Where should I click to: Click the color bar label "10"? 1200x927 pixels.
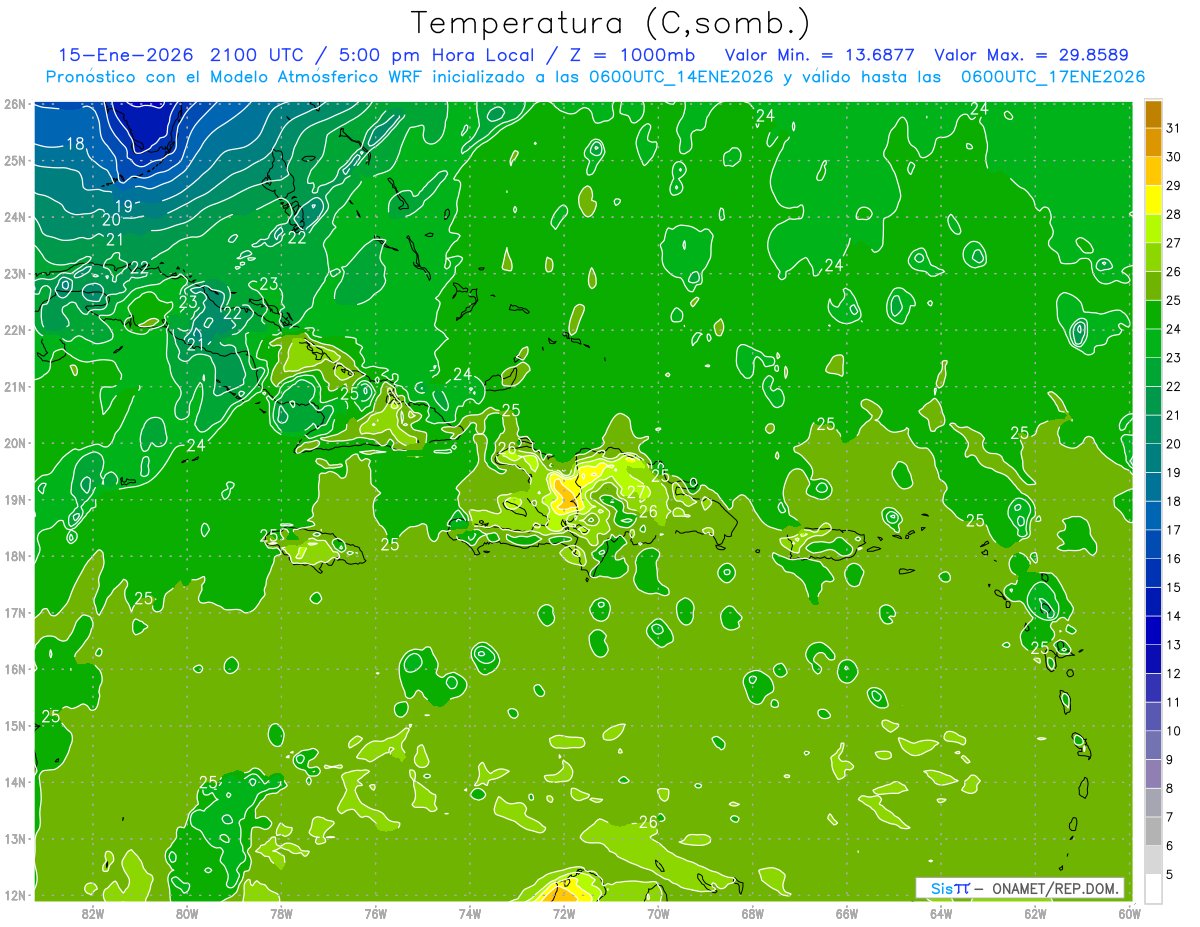1173,731
